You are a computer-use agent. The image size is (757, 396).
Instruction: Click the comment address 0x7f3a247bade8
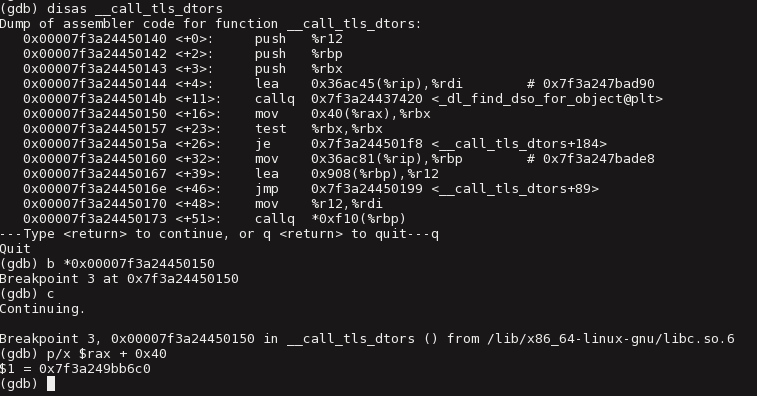pyautogui.click(x=599, y=158)
